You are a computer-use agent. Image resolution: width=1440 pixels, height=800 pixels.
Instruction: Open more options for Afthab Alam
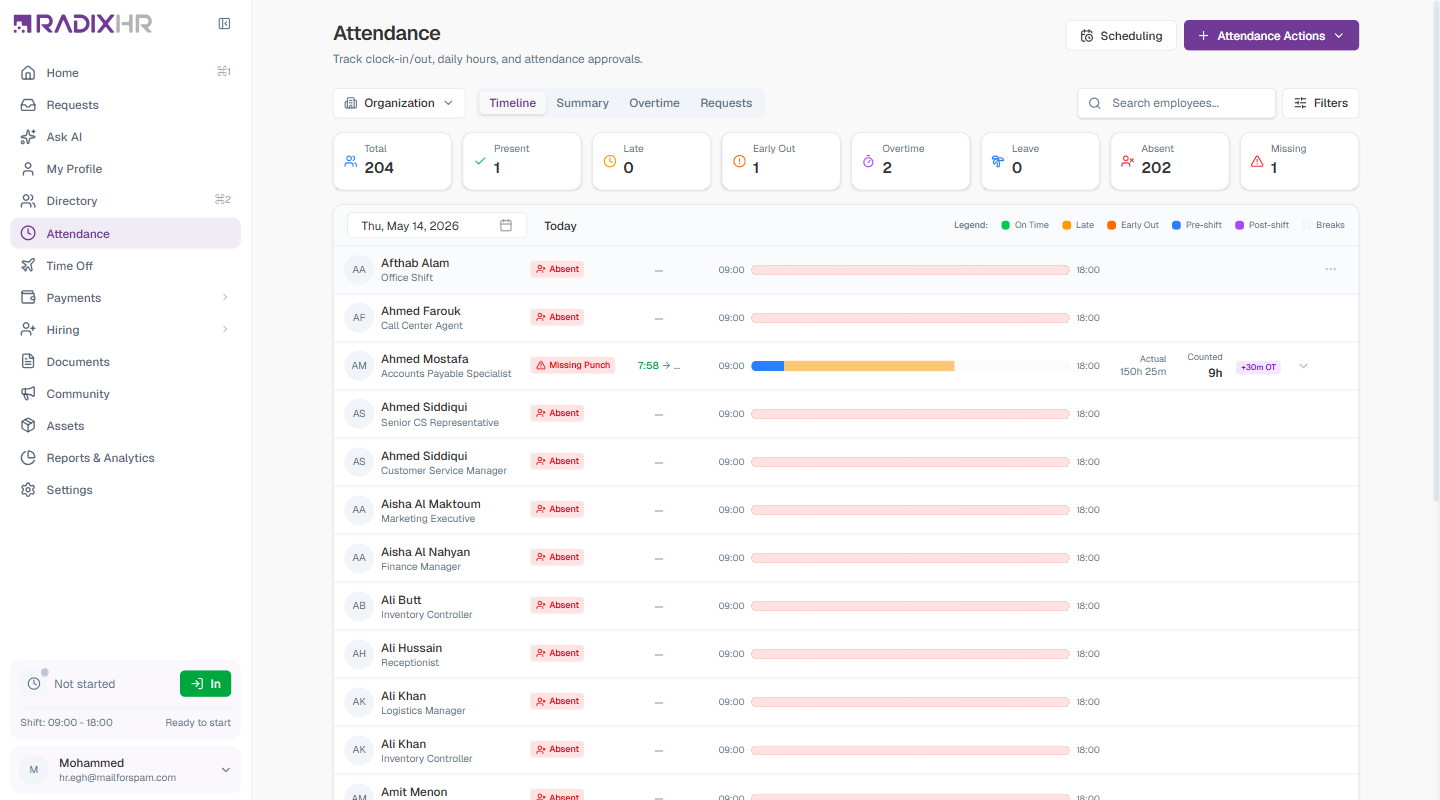(x=1330, y=269)
